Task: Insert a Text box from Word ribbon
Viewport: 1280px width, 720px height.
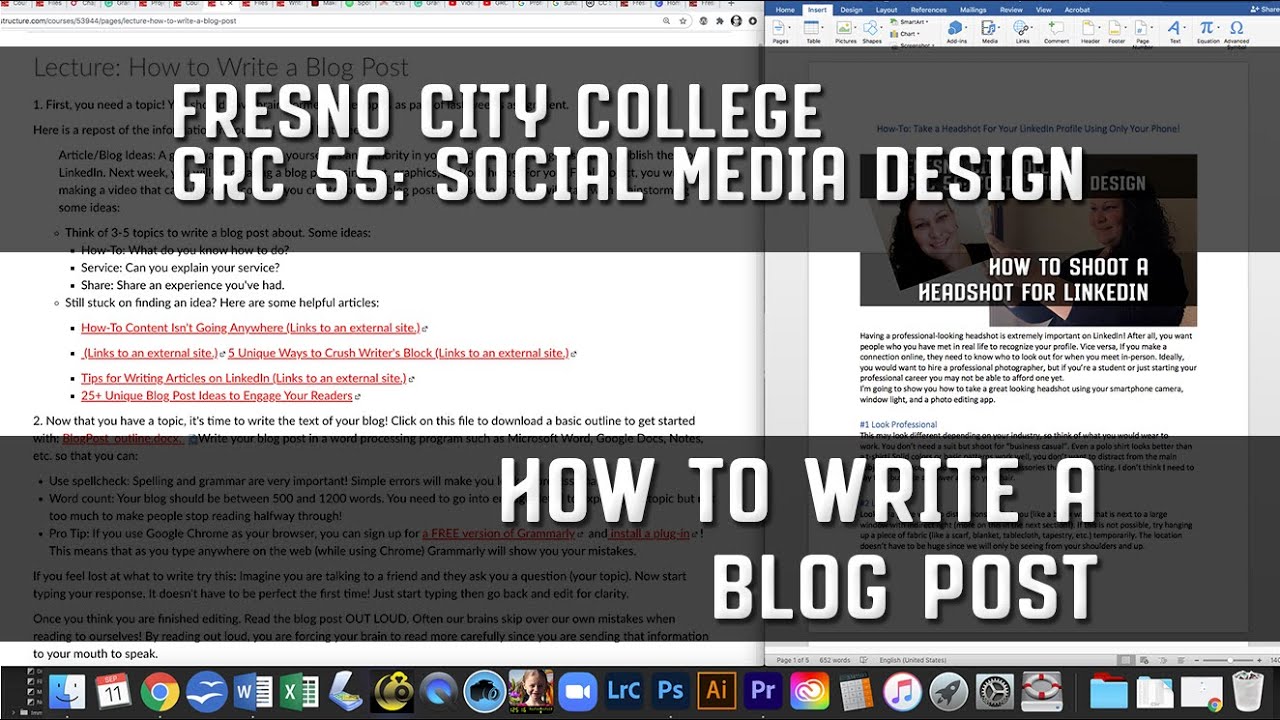Action: click(x=1175, y=31)
